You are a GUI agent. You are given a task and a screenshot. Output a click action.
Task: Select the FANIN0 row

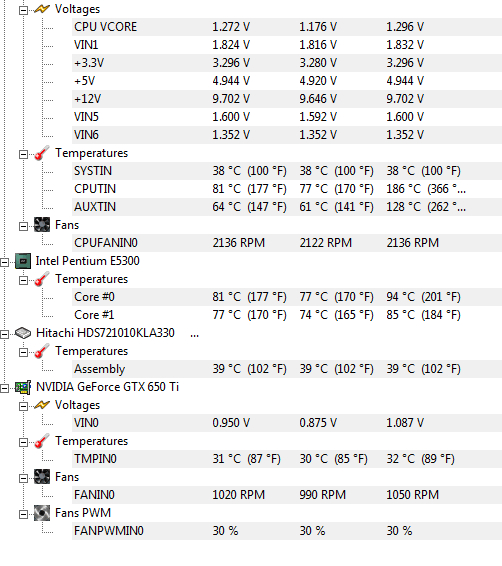(x=287, y=495)
